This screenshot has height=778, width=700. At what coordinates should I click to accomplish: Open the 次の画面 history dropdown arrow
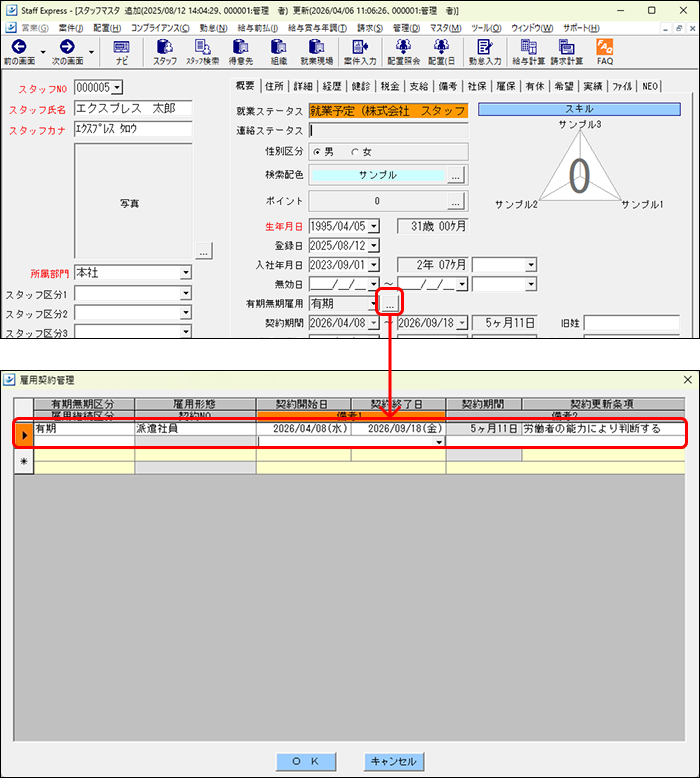[91, 52]
